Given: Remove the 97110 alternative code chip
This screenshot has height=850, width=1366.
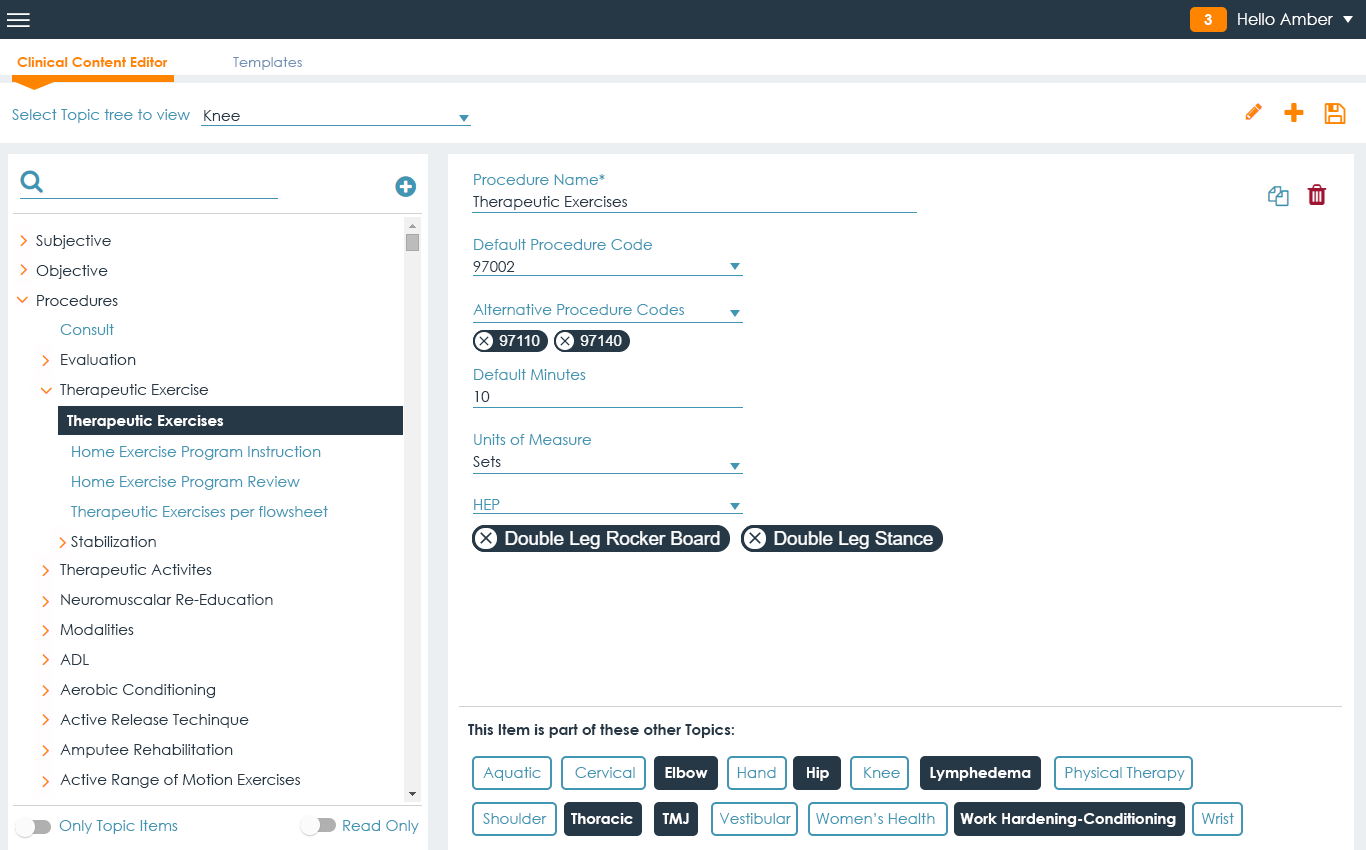Looking at the screenshot, I should (484, 341).
